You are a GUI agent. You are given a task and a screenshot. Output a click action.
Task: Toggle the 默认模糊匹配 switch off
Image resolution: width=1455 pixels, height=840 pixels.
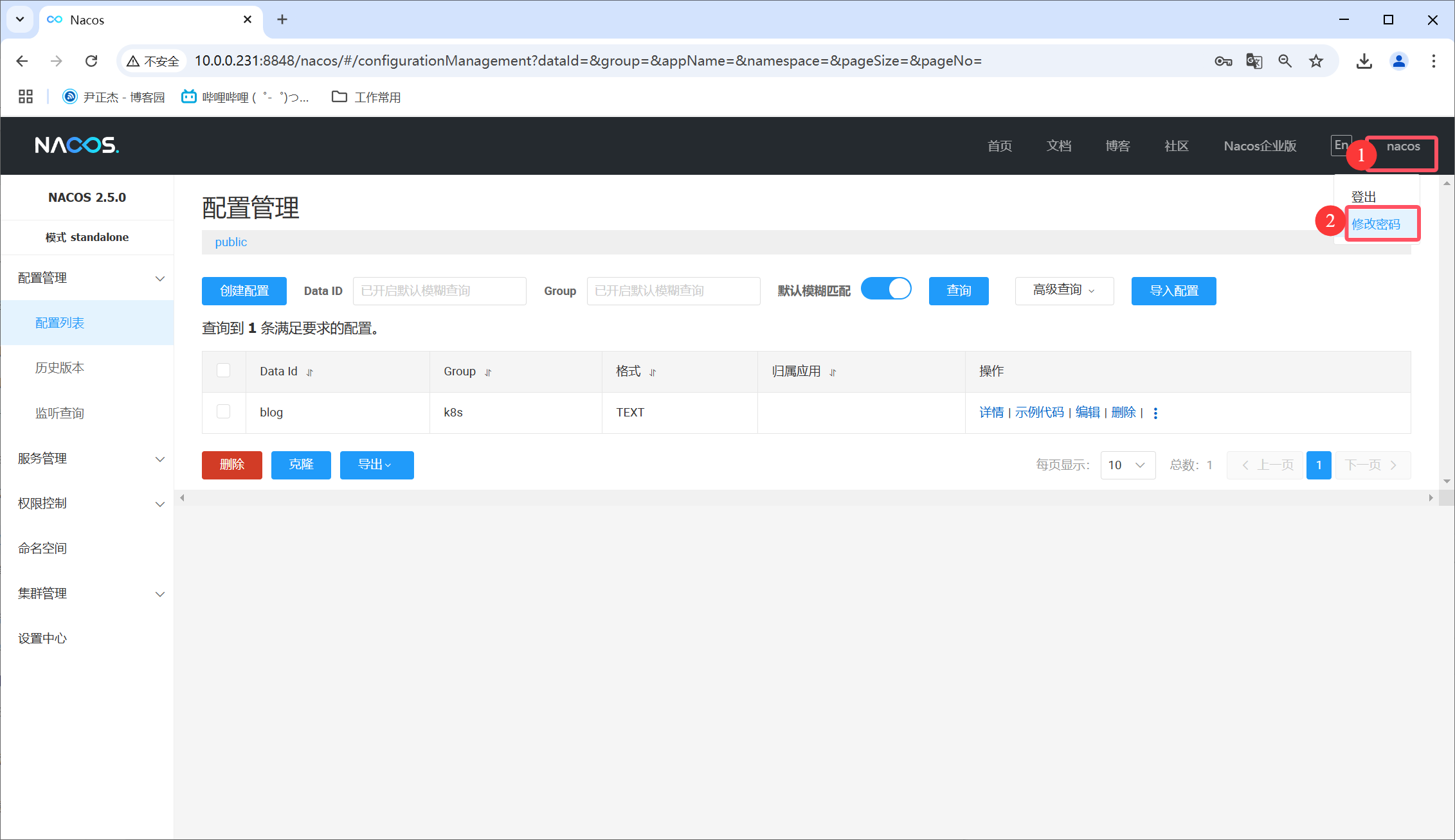pos(886,289)
